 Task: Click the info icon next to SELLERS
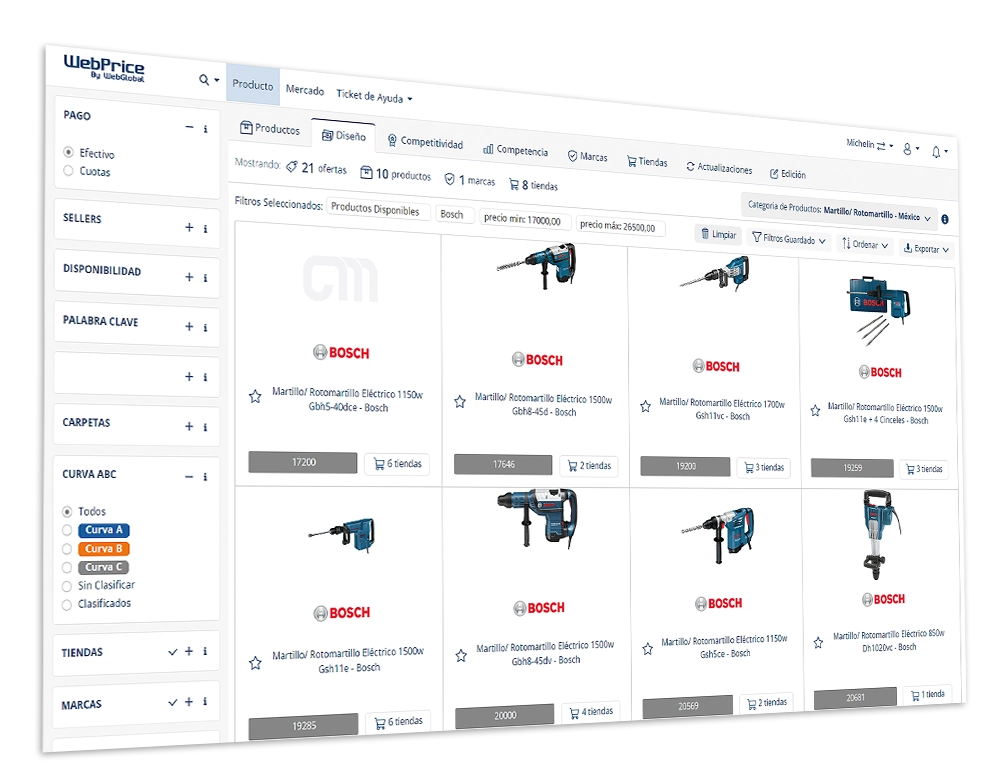pyautogui.click(x=205, y=228)
